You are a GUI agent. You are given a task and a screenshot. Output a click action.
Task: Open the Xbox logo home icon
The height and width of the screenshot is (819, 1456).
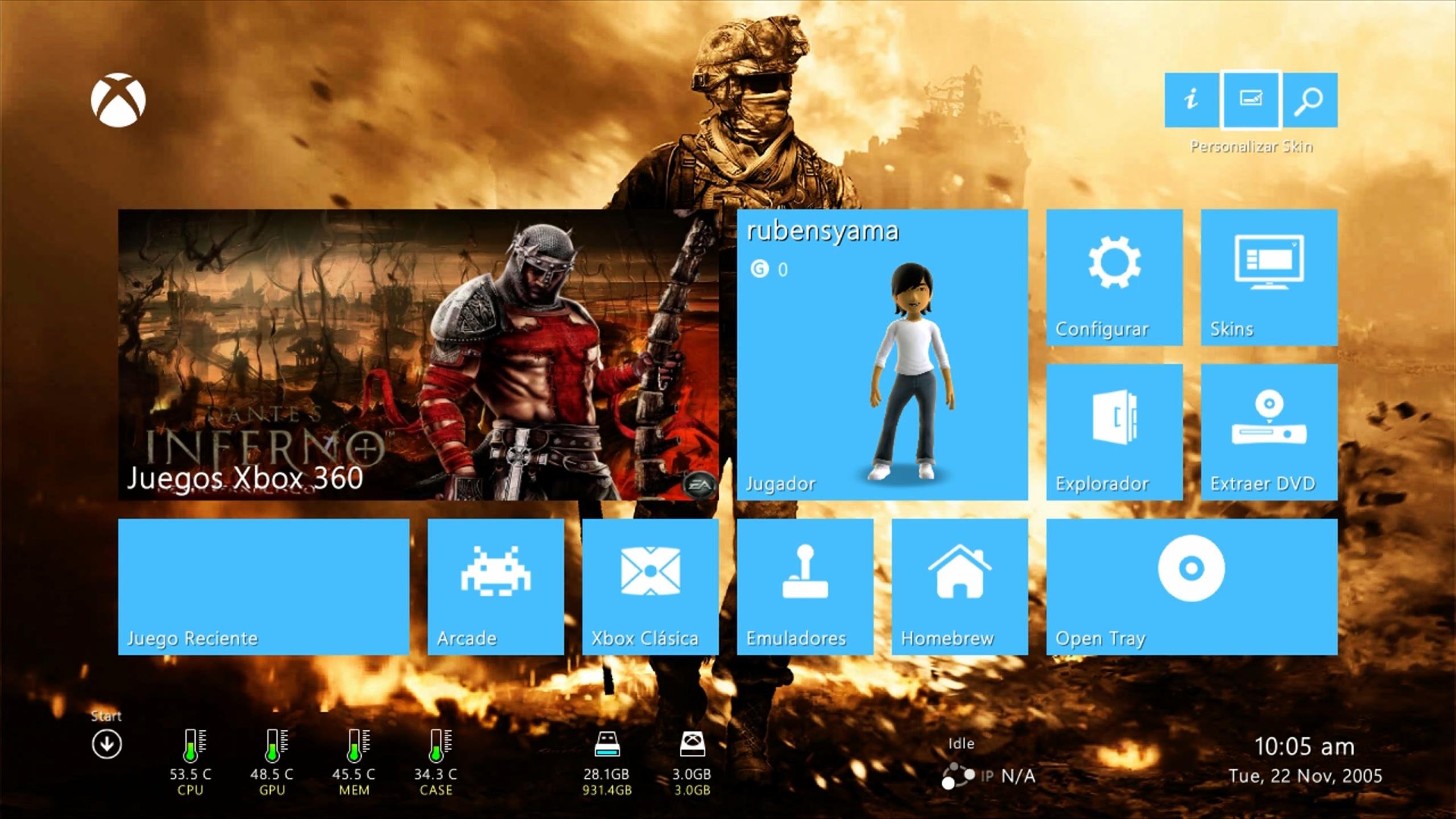pos(118,100)
